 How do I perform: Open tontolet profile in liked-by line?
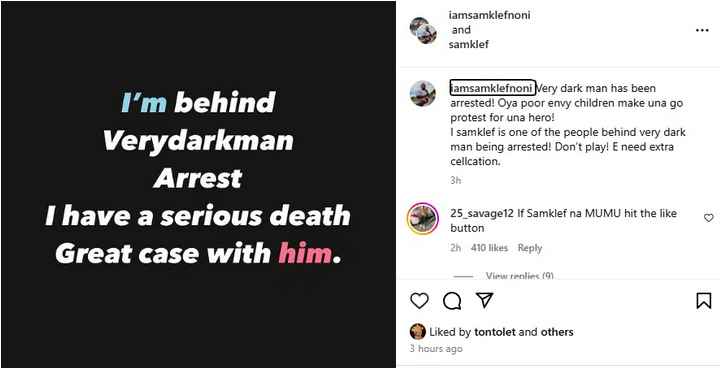pyautogui.click(x=495, y=332)
